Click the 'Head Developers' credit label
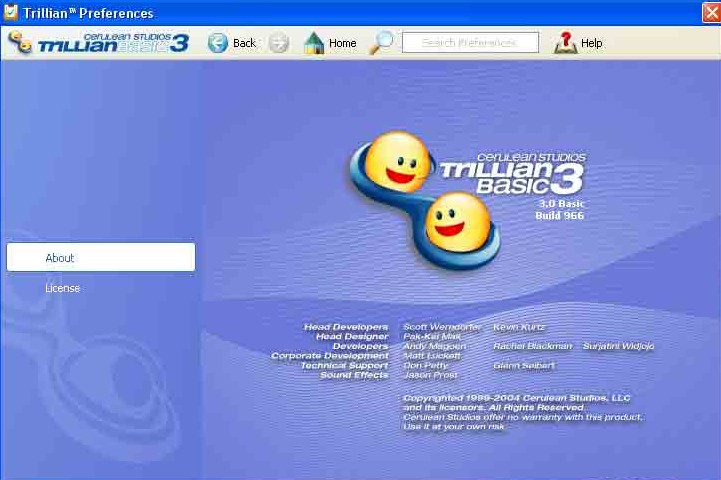The width and height of the screenshot is (721, 480). click(346, 327)
